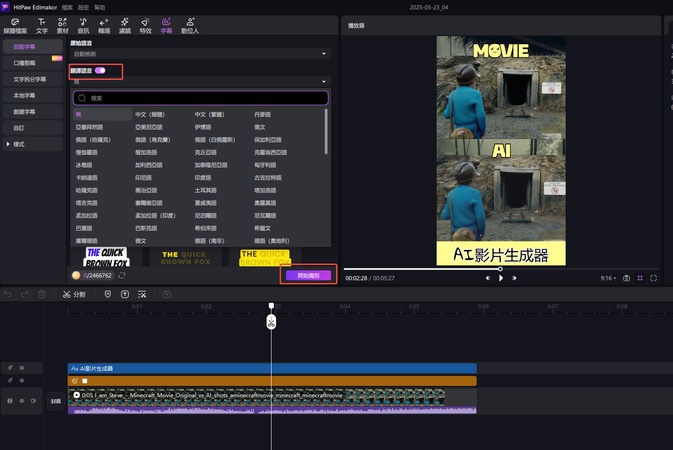673x450 pixels.
Task: Click the 開始識別 start recognition button
Action: pos(307,275)
